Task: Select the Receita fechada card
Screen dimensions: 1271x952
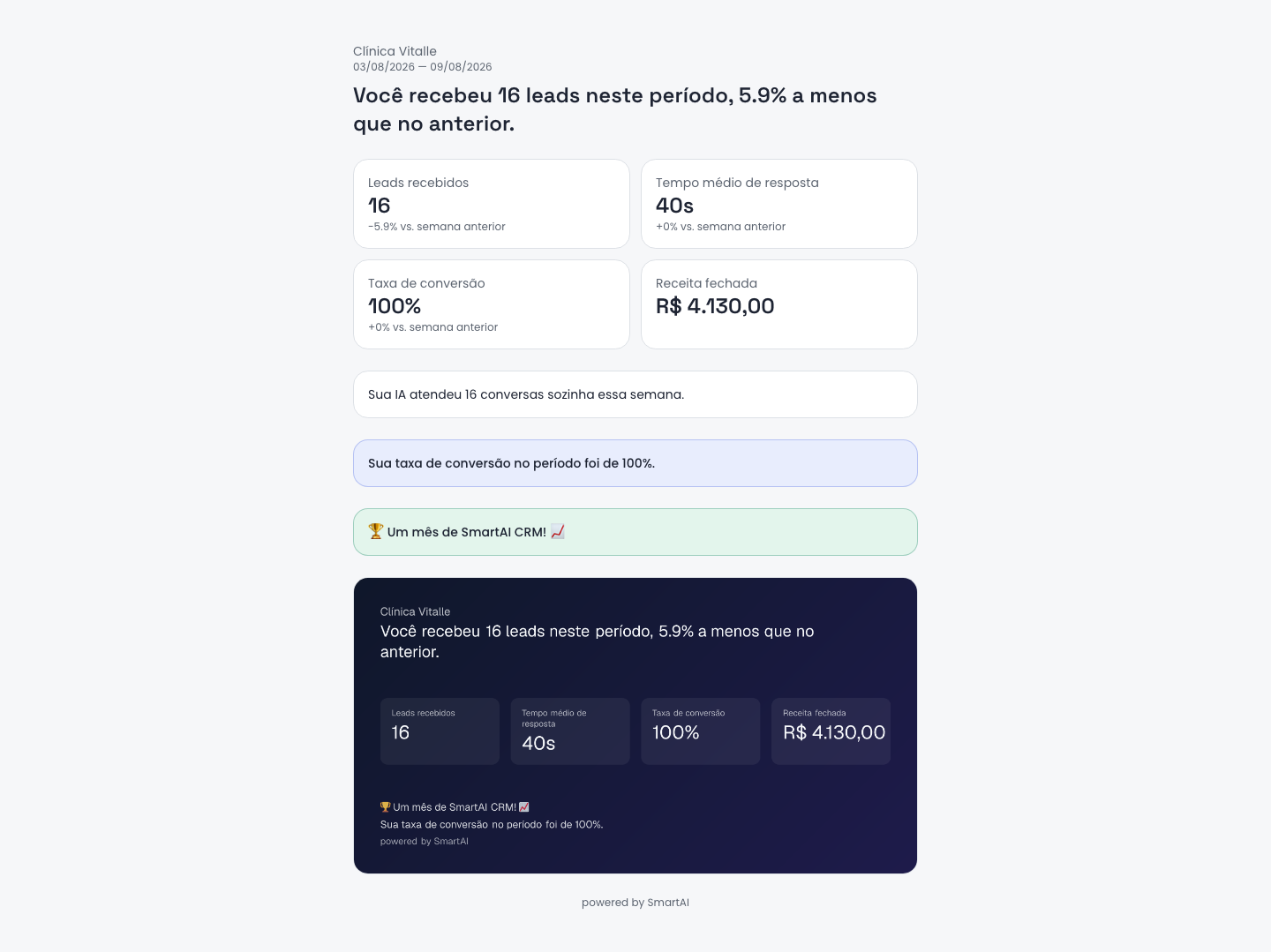Action: pyautogui.click(x=779, y=304)
